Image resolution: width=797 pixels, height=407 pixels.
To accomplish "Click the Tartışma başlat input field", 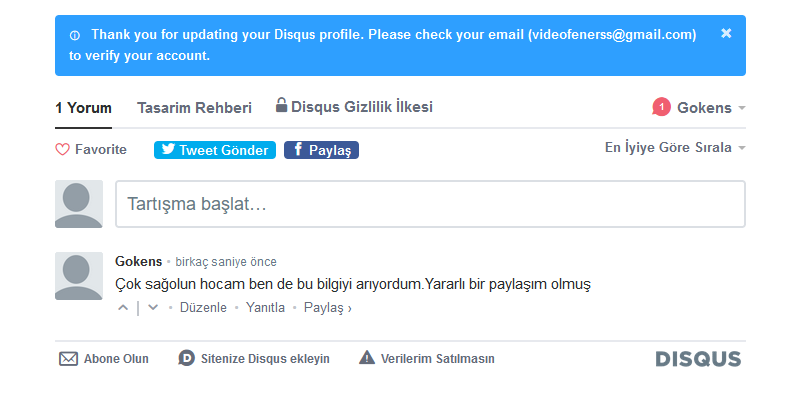I will pyautogui.click(x=430, y=204).
